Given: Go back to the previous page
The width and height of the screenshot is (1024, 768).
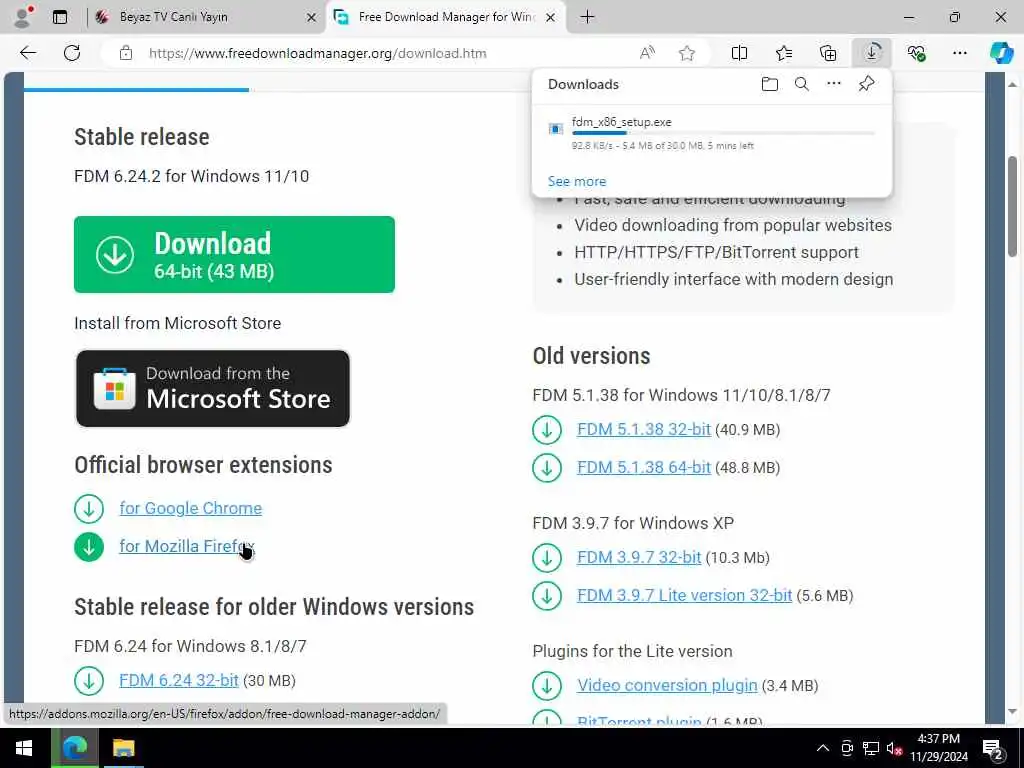Looking at the screenshot, I should click(28, 53).
